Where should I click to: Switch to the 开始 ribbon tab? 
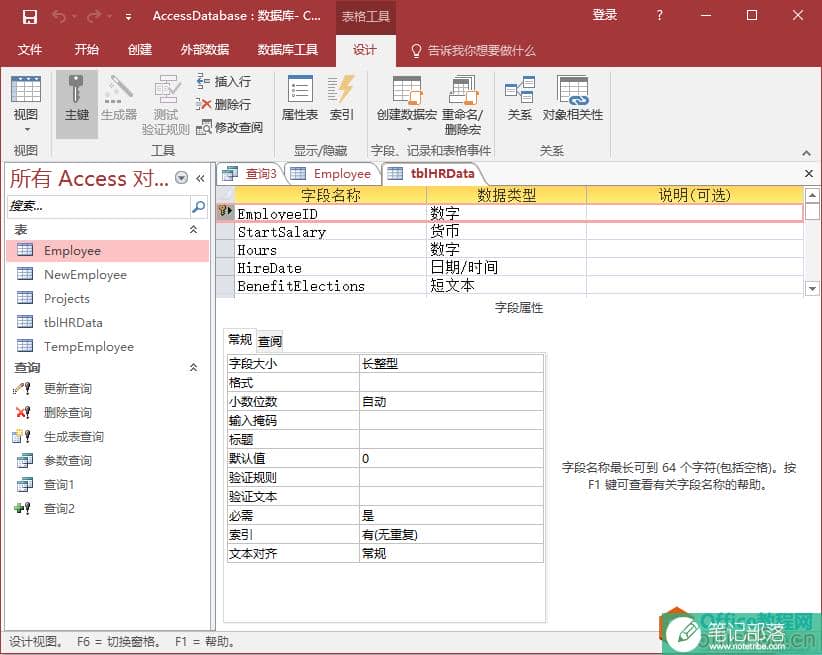[86, 50]
